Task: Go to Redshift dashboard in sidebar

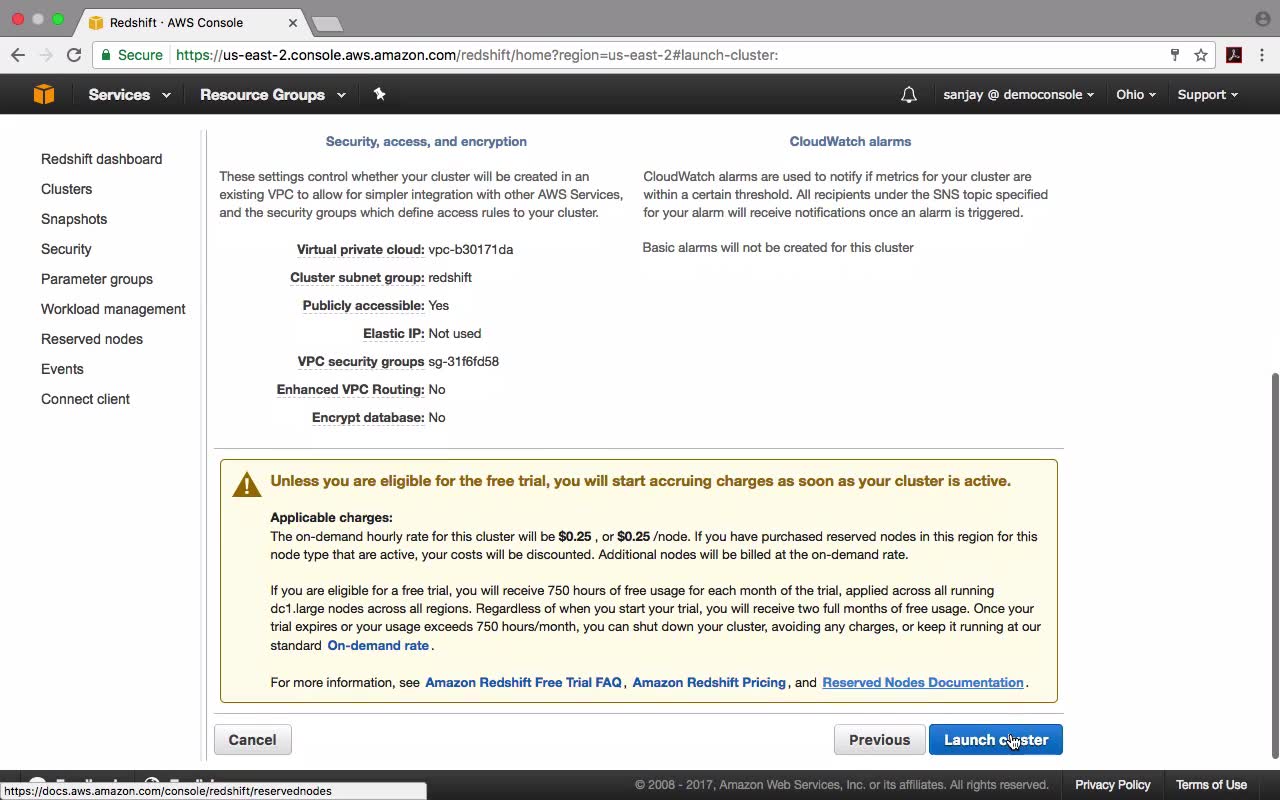Action: pos(101,159)
